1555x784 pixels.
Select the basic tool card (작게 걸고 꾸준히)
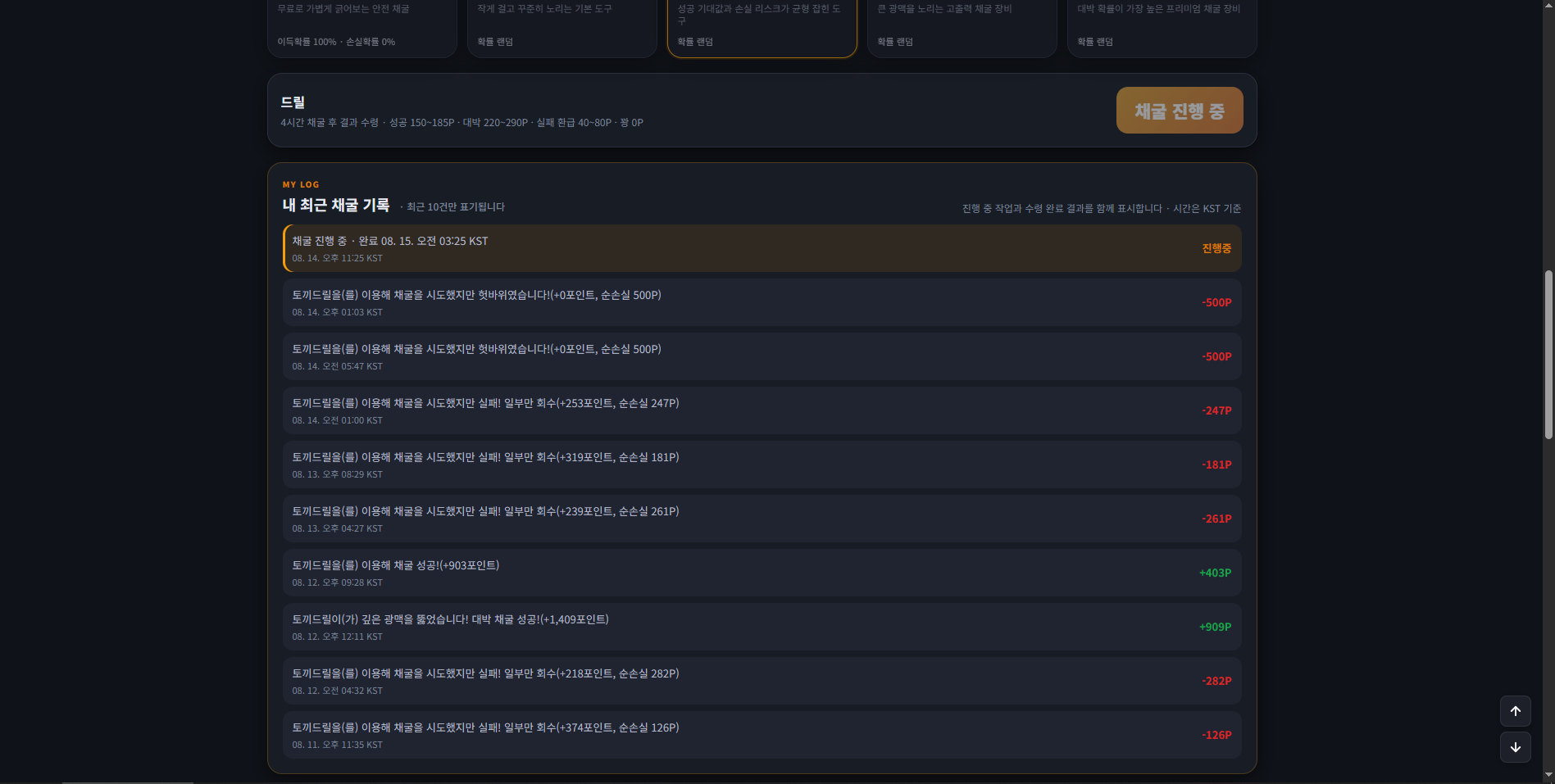(x=562, y=28)
